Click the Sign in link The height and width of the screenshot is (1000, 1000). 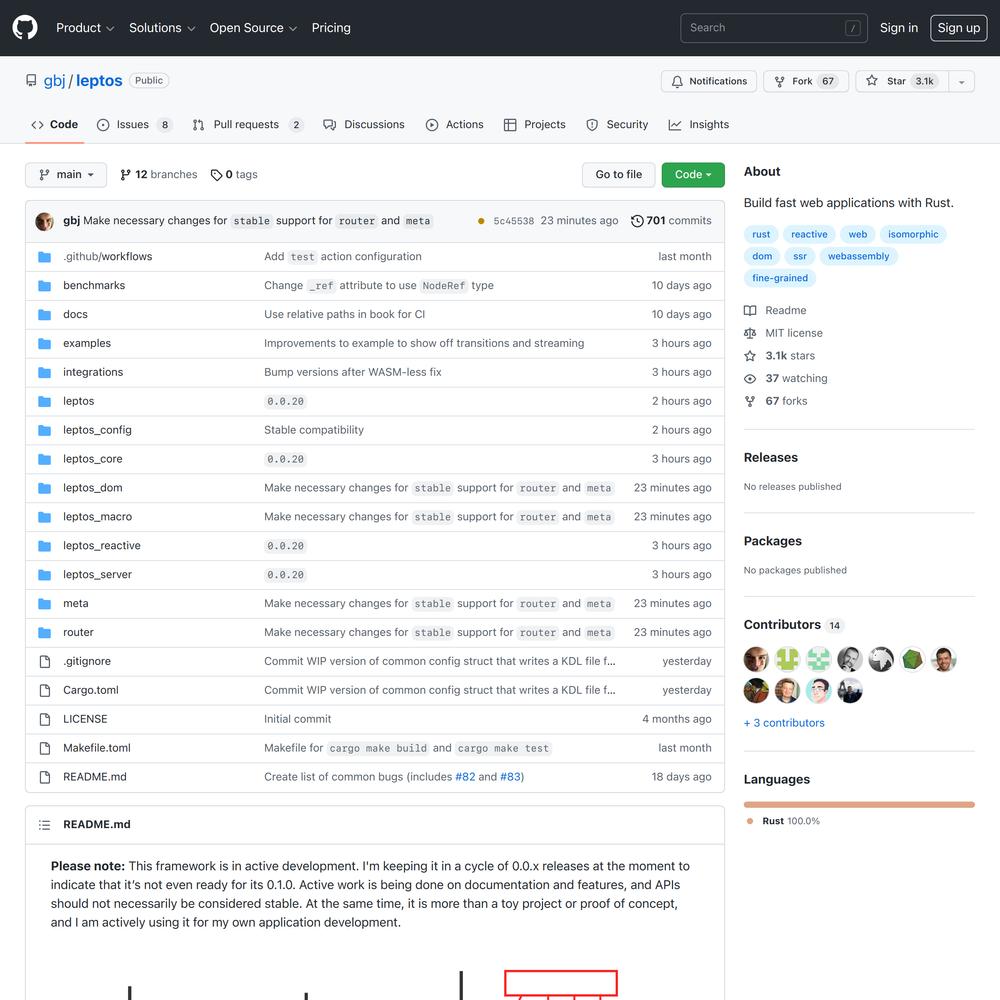pos(899,28)
